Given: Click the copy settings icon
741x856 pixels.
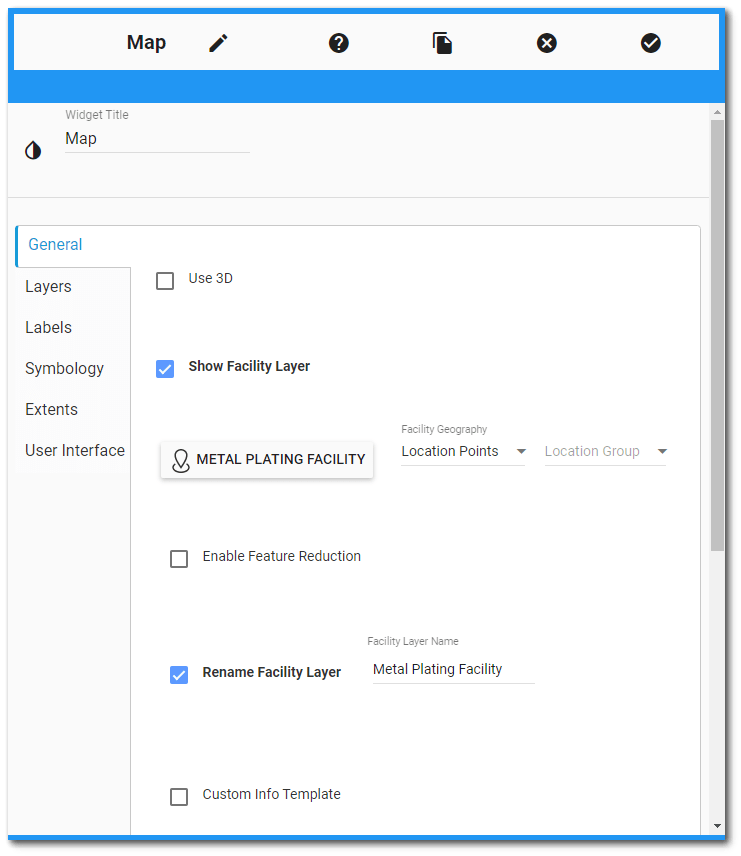Looking at the screenshot, I should point(442,43).
